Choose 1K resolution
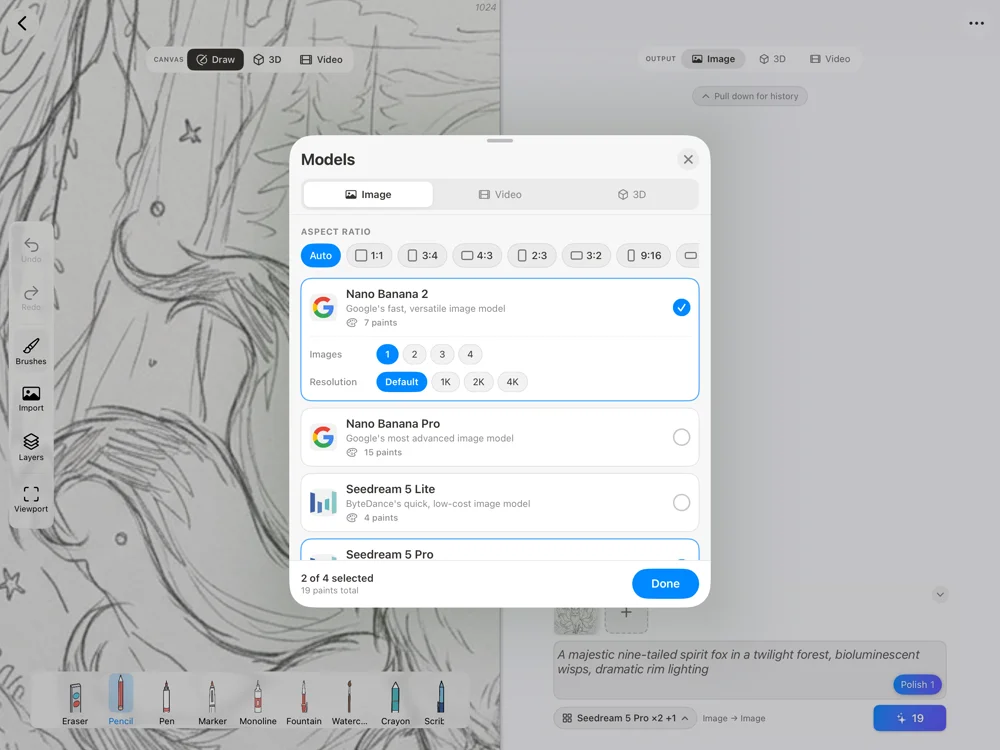The image size is (1000, 750). 446,382
